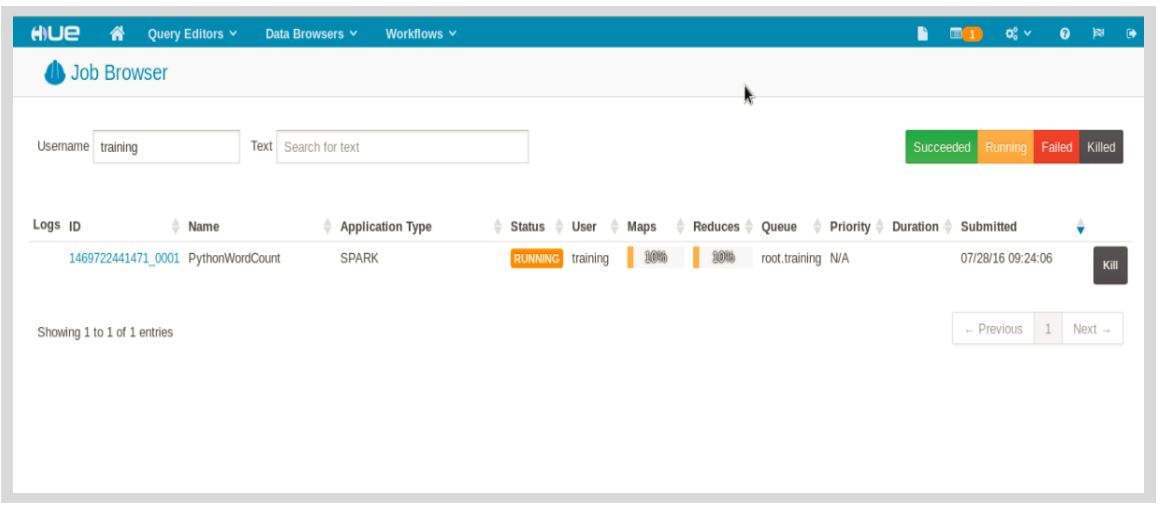The width and height of the screenshot is (1164, 520).
Task: Kill the PythonWordCount job
Action: (1109, 265)
